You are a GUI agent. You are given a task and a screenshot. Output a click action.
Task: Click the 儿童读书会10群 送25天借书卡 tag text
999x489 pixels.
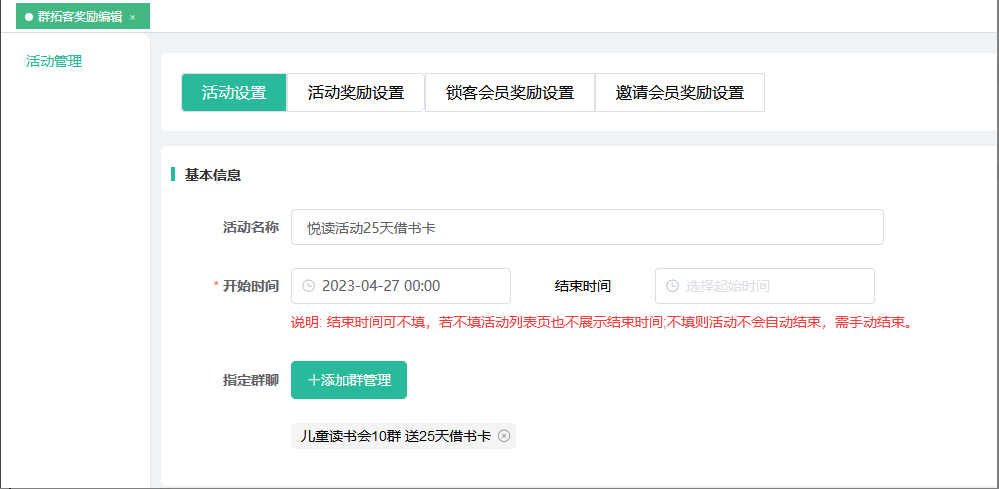[x=396, y=436]
